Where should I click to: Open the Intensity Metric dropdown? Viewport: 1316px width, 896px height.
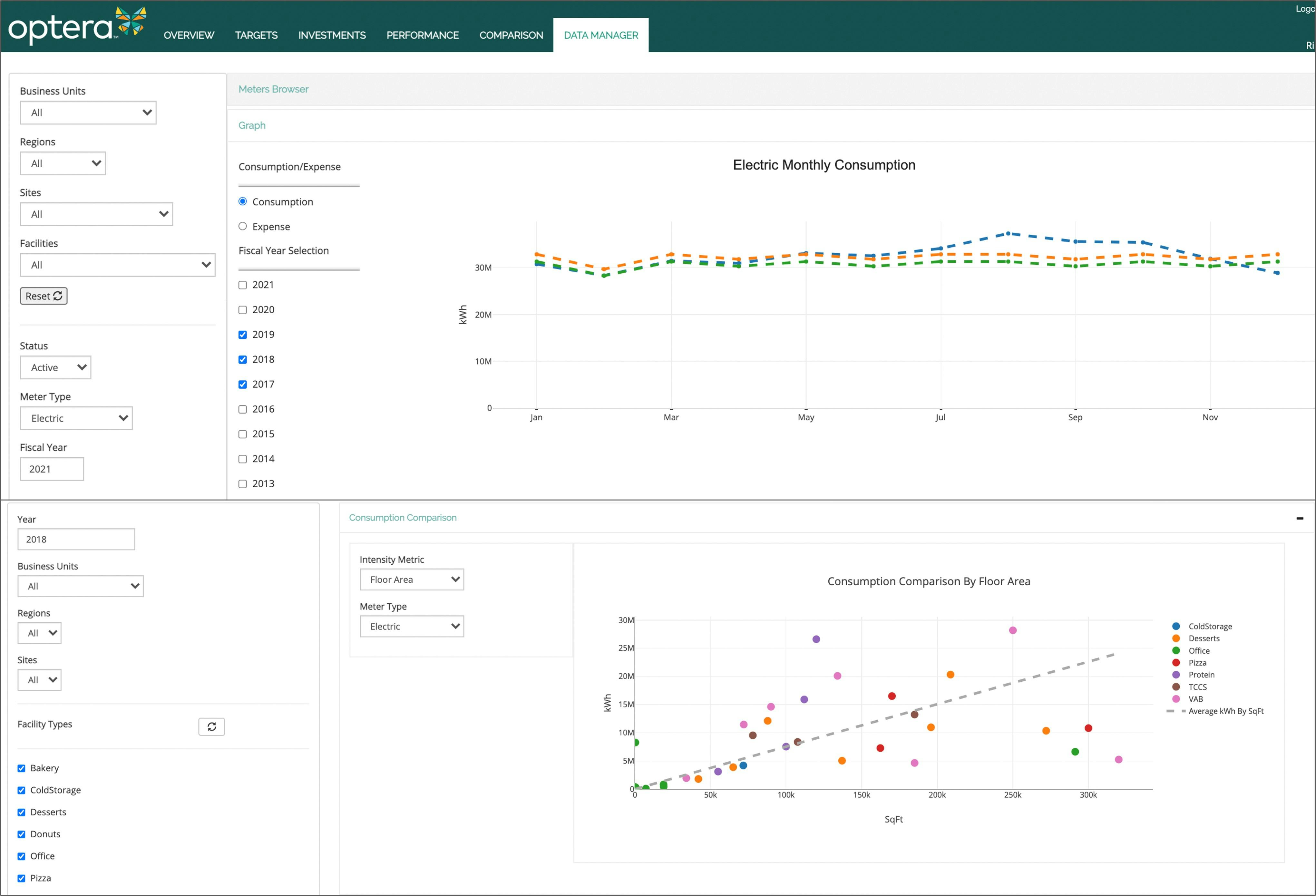[x=412, y=579]
